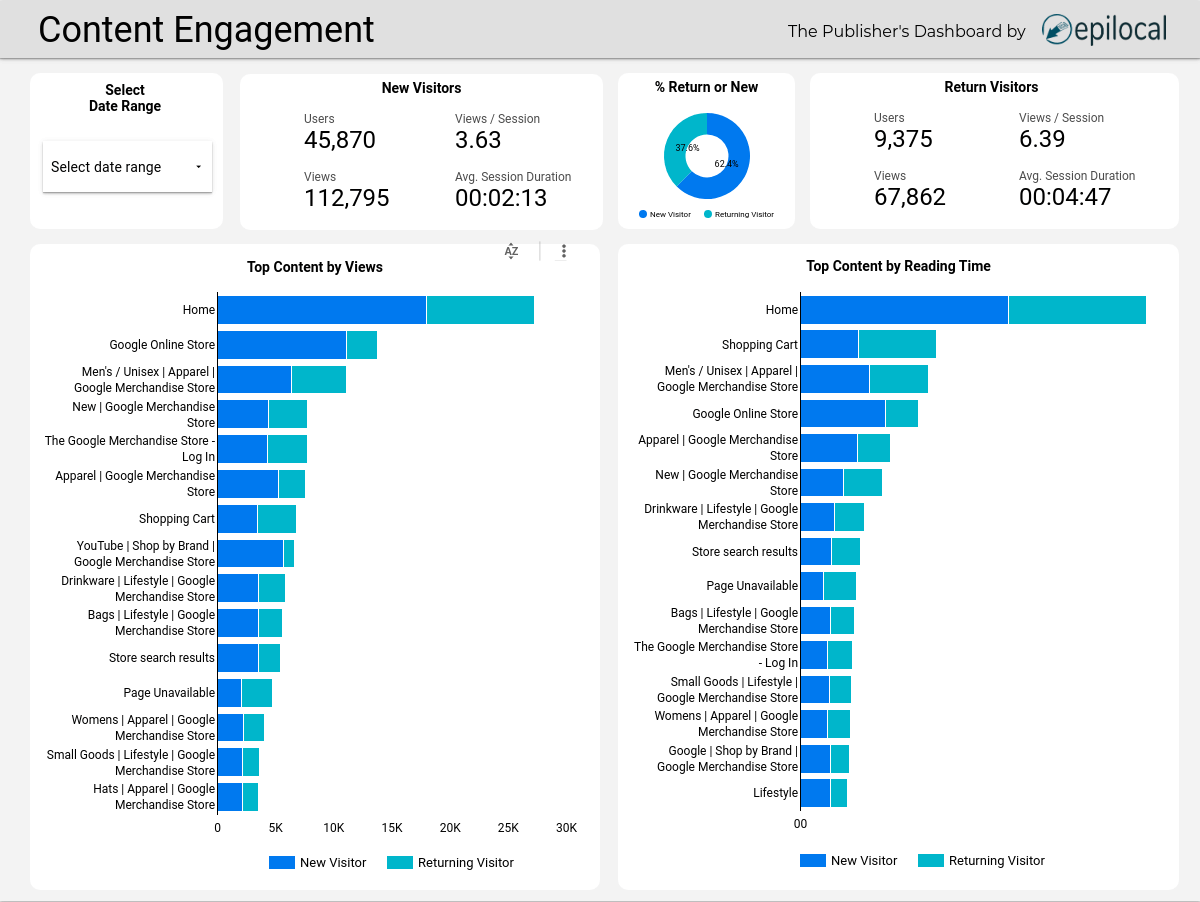This screenshot has width=1200, height=902.
Task: Click the epilocal logo in the header
Action: click(1103, 31)
